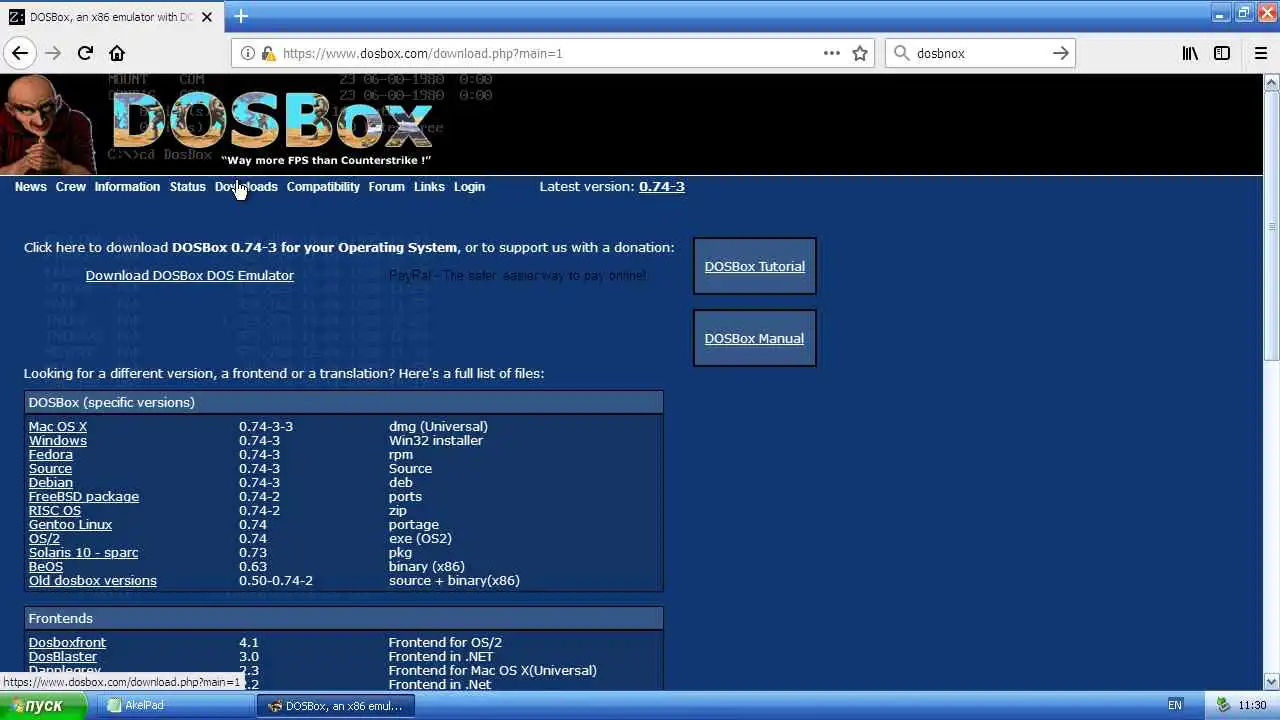
Task: Open the Fedora rpm download
Action: pos(51,454)
